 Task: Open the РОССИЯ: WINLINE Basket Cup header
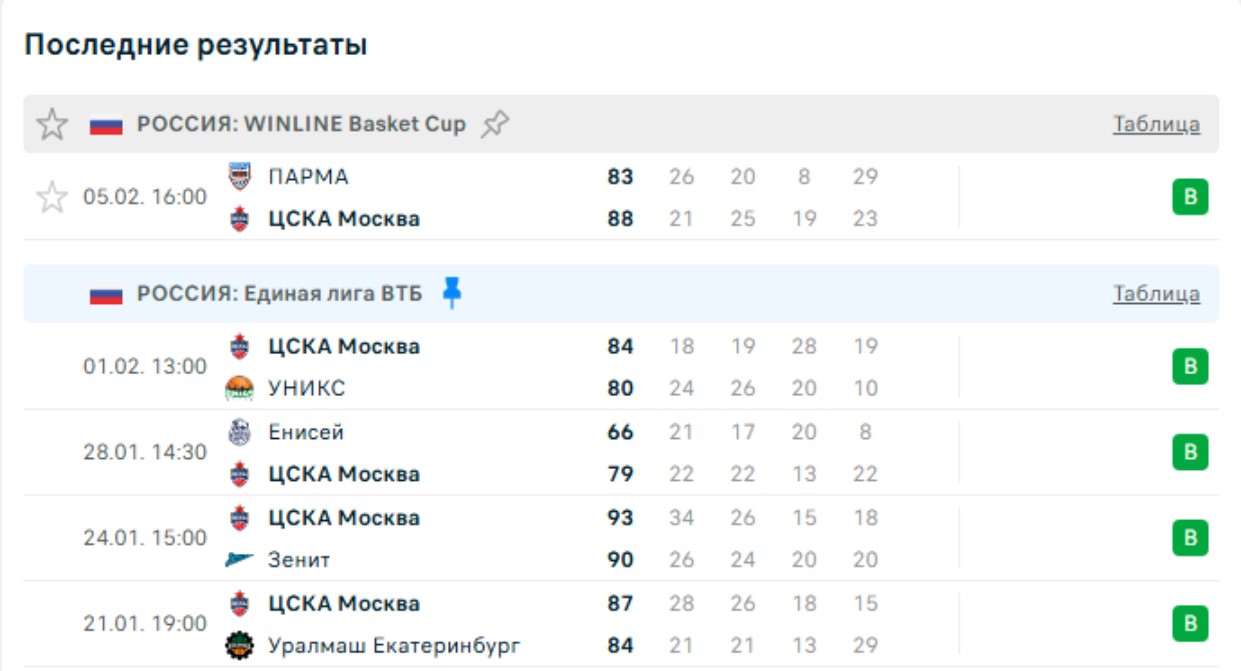coord(301,124)
